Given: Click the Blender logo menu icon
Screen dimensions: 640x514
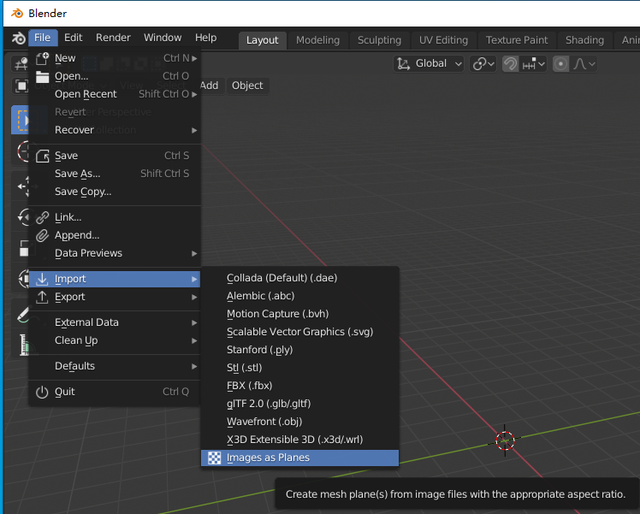Looking at the screenshot, I should coord(18,38).
